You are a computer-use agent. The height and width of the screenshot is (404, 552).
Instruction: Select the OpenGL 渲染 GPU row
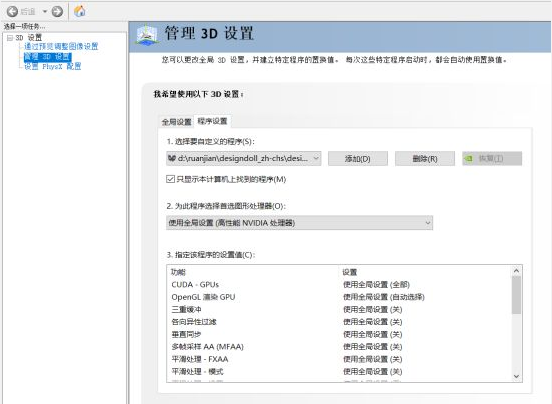[339, 297]
